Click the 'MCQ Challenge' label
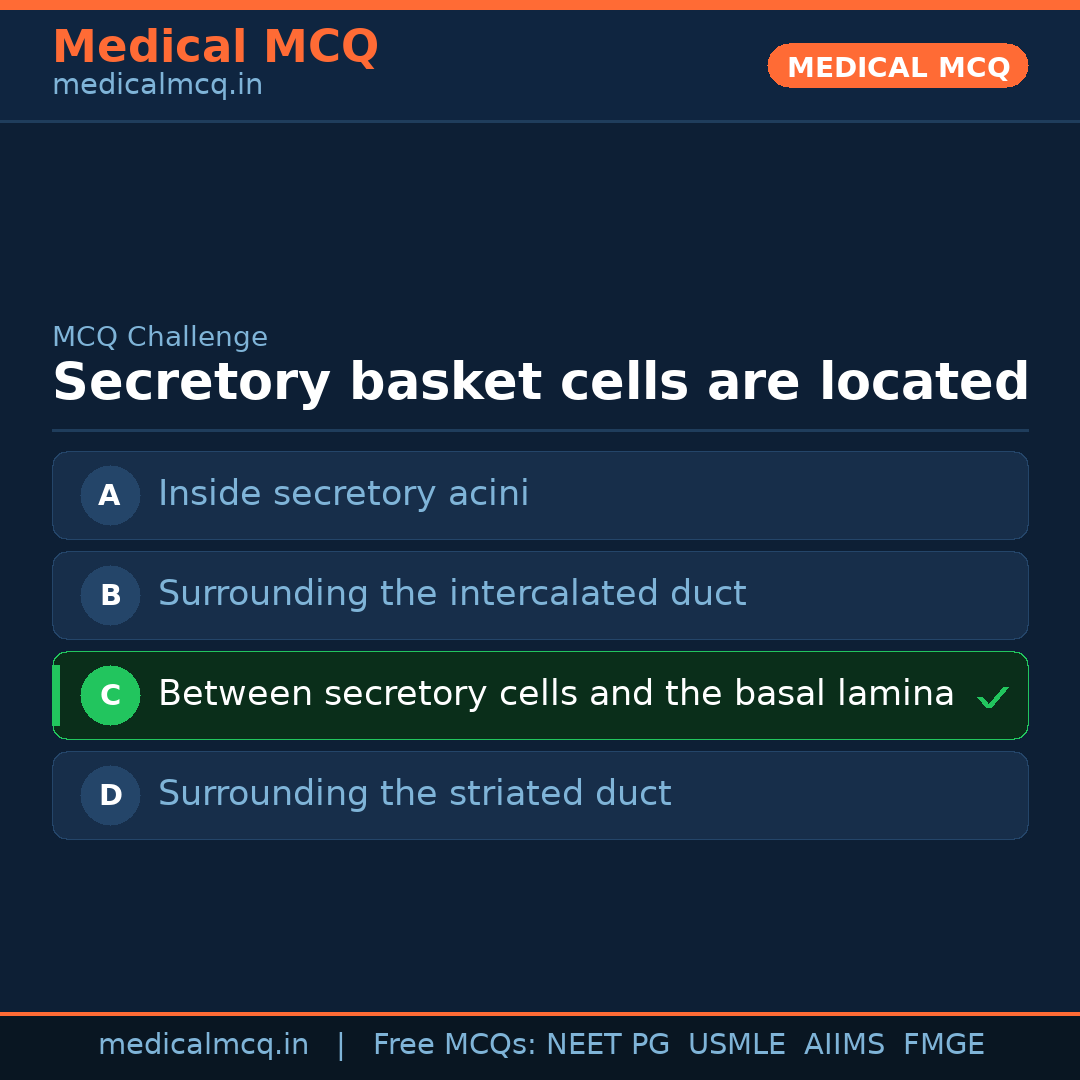This screenshot has height=1080, width=1080. coord(160,338)
